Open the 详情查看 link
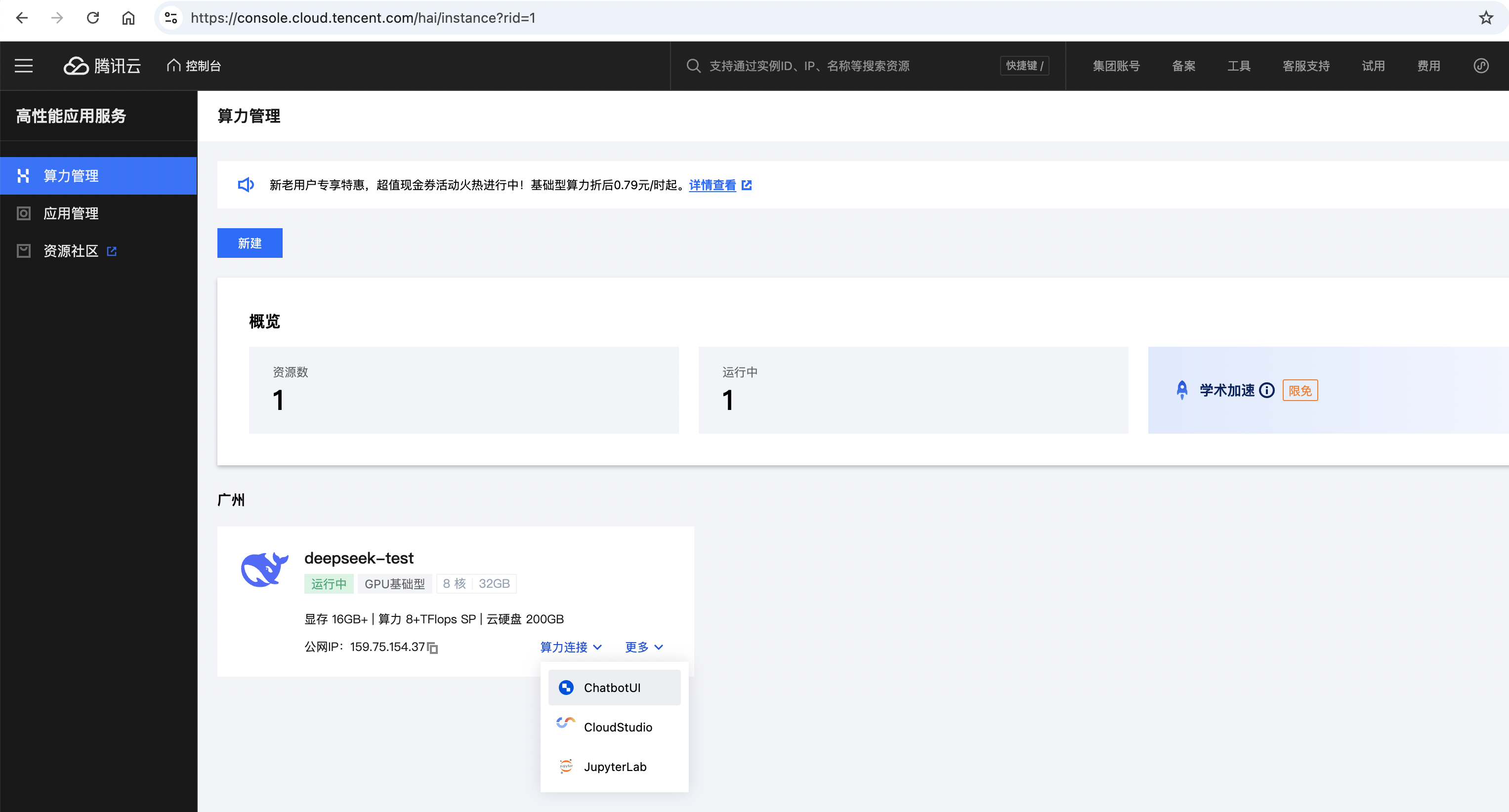 click(x=713, y=185)
